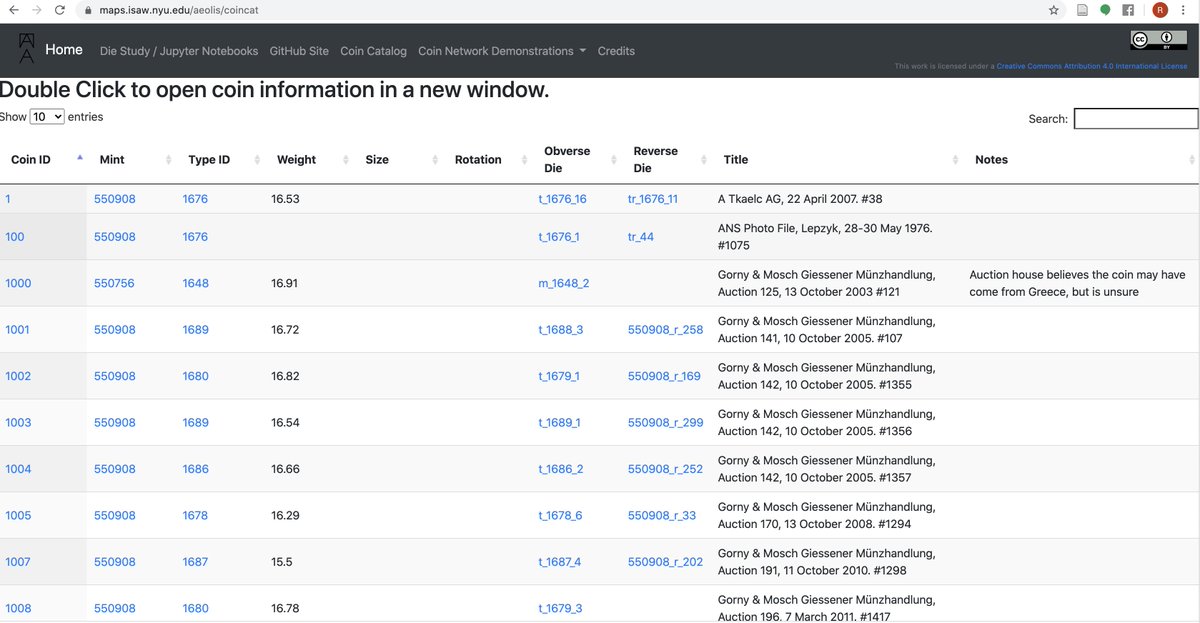Viewport: 1200px width, 623px height.
Task: Expand Coin Network Demonstrations menu
Action: pyautogui.click(x=502, y=51)
